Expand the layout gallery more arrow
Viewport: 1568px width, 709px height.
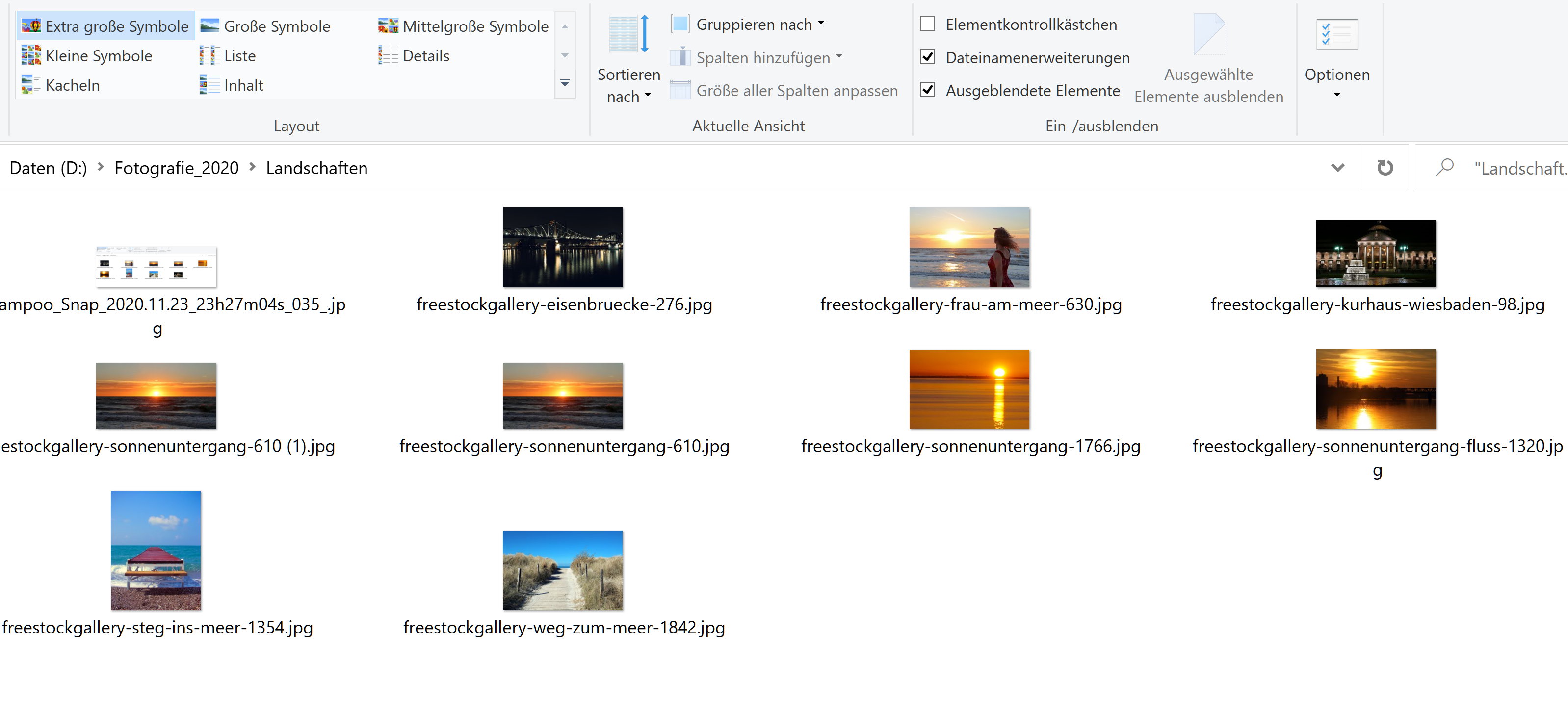pyautogui.click(x=565, y=83)
